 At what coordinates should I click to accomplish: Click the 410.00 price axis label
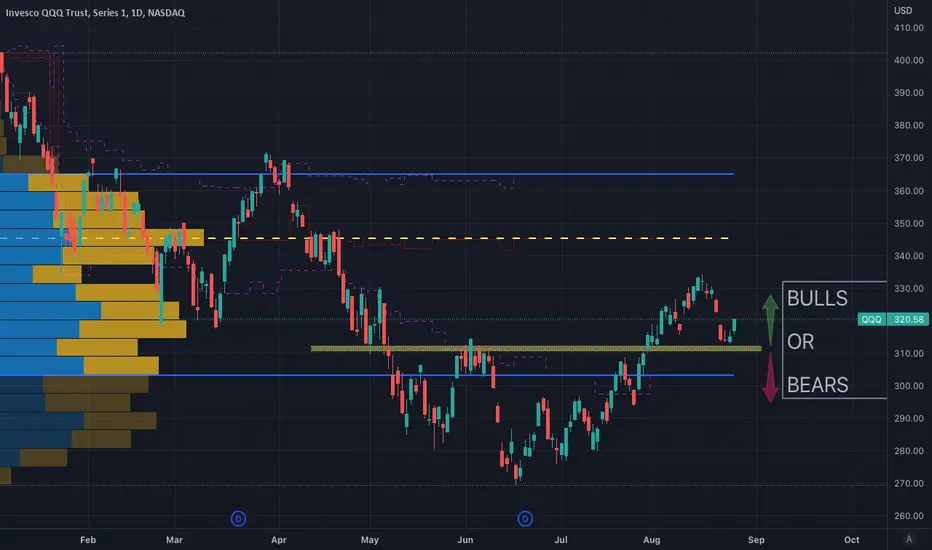[909, 27]
